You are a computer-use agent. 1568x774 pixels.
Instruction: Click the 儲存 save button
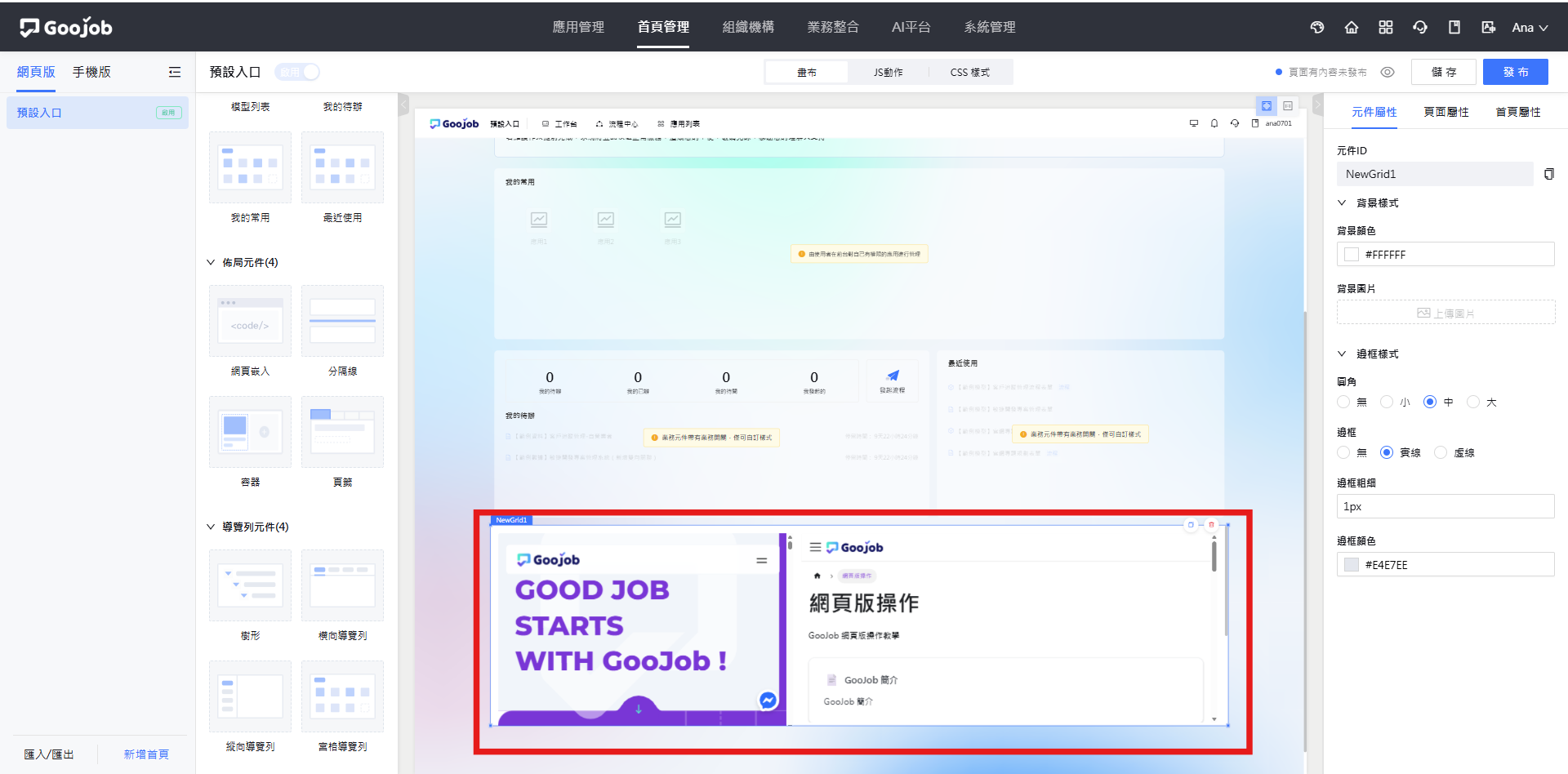pos(1444,72)
